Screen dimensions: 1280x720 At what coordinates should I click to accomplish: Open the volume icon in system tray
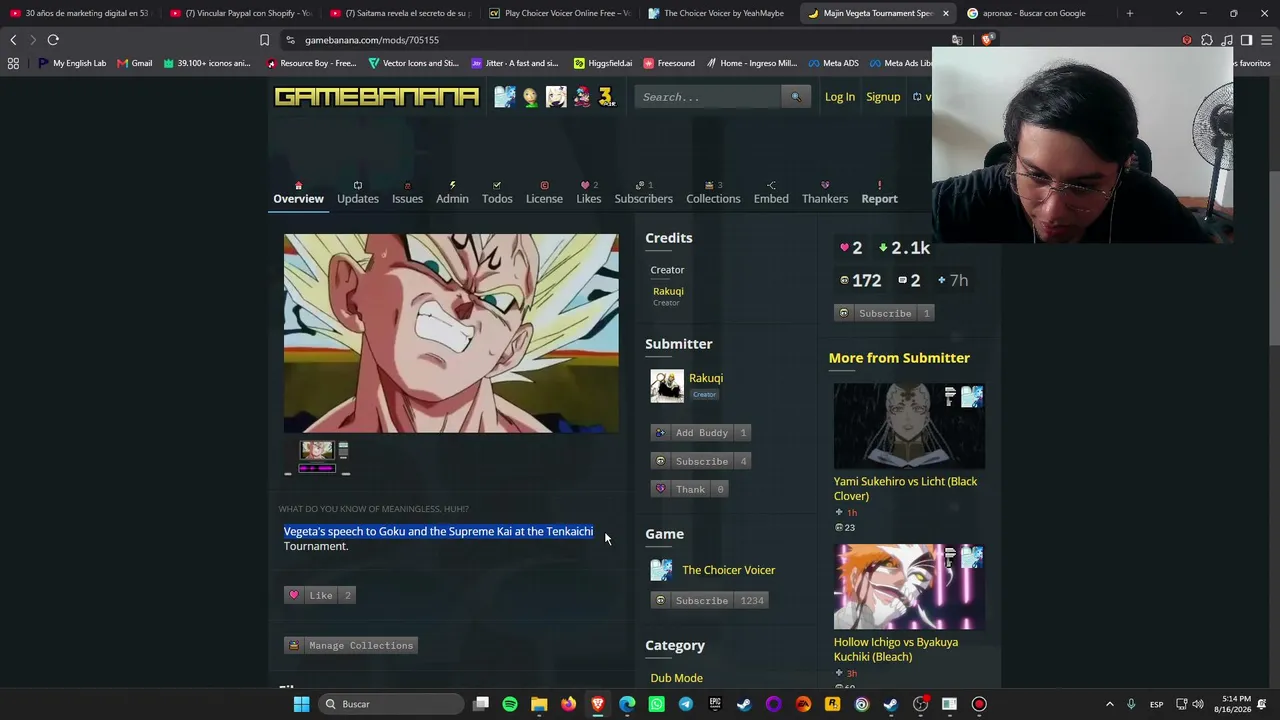pyautogui.click(x=1198, y=704)
